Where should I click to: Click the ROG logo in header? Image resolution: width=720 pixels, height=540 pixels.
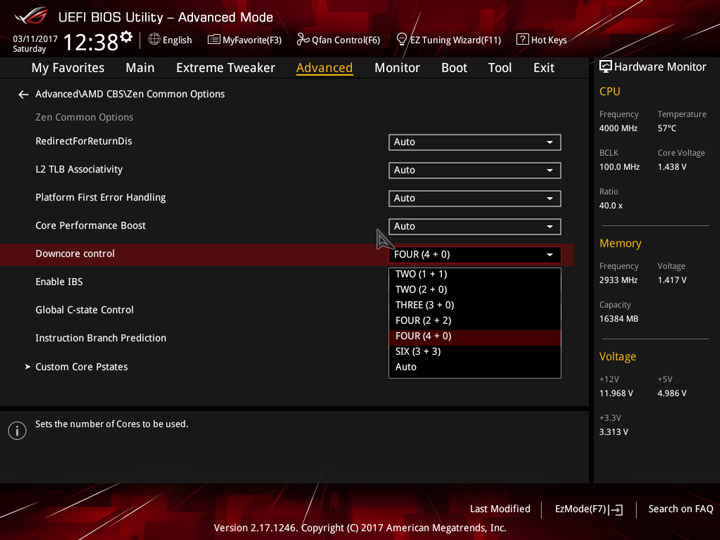tap(31, 17)
